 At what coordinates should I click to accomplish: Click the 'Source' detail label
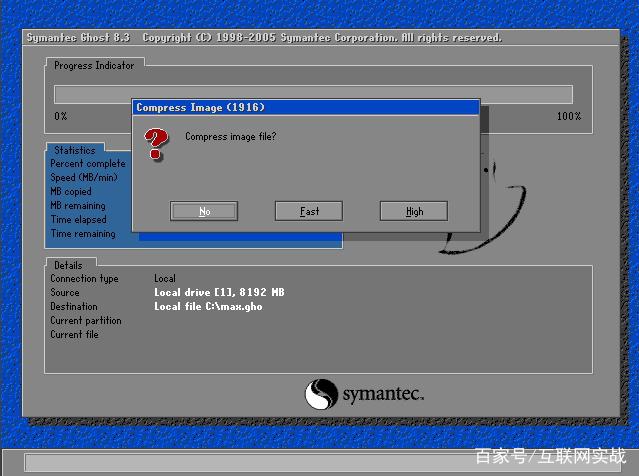click(x=65, y=292)
